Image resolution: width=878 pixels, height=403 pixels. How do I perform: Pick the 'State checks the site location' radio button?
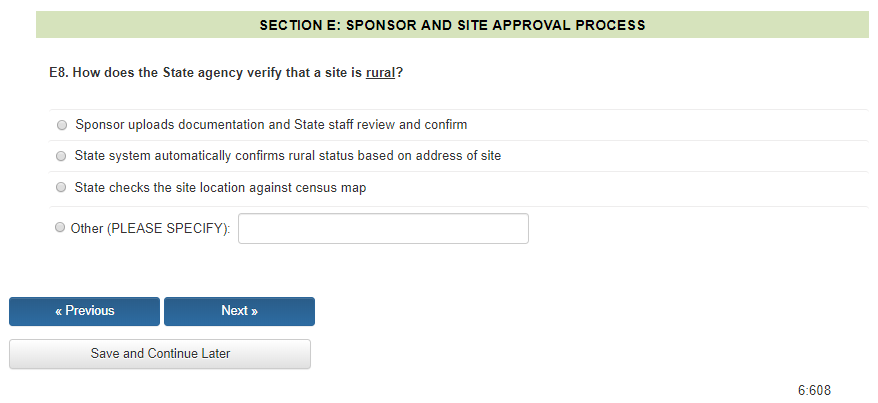click(63, 187)
